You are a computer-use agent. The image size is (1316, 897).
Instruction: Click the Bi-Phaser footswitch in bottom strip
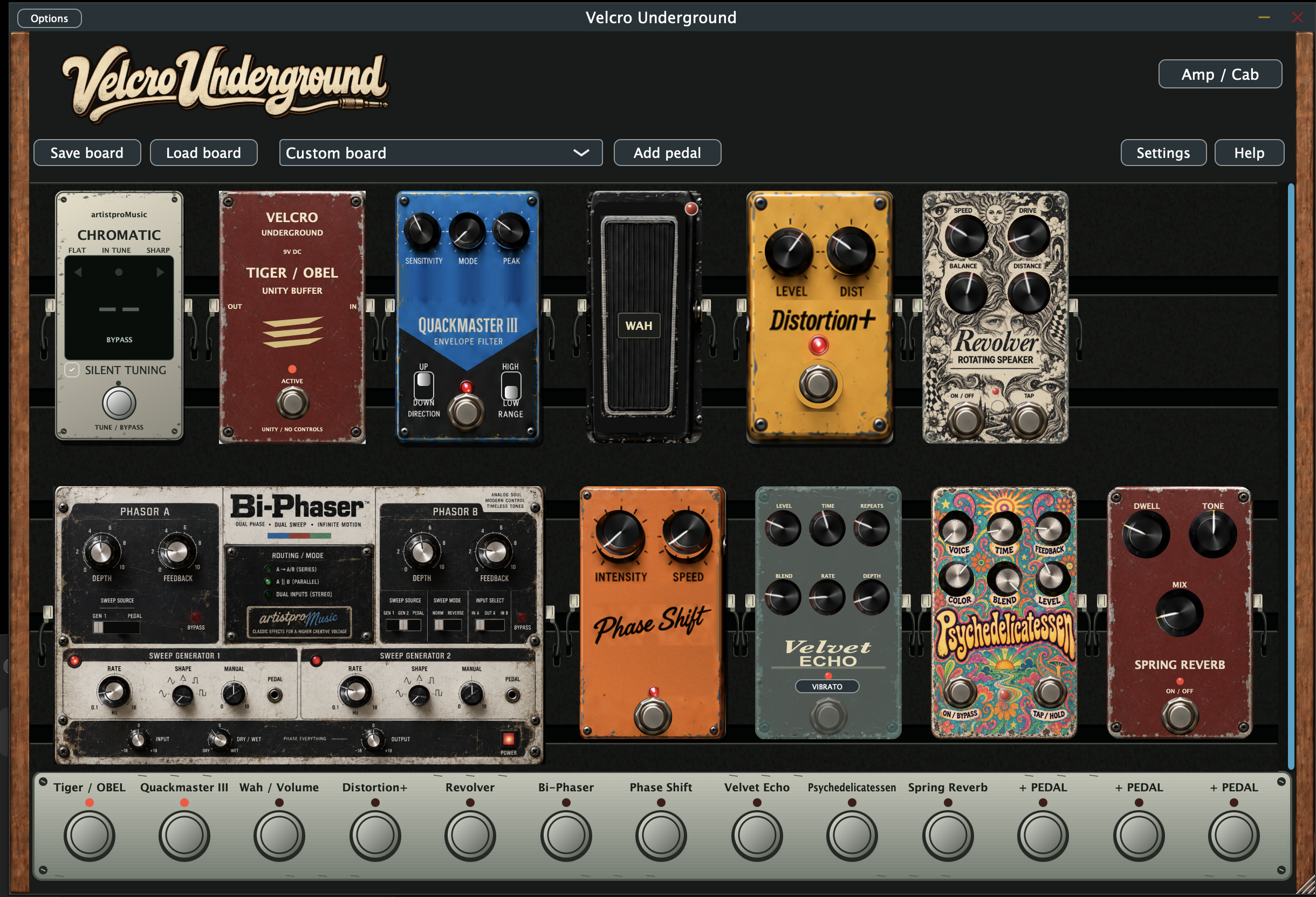tap(566, 836)
